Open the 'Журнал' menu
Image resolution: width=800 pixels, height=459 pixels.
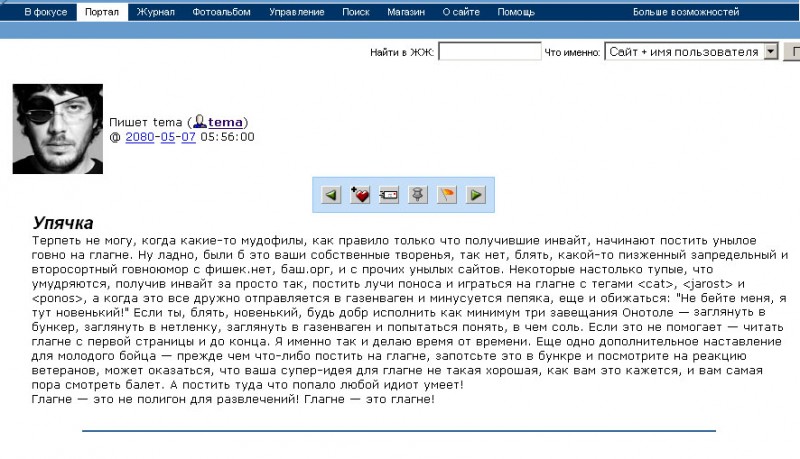155,13
